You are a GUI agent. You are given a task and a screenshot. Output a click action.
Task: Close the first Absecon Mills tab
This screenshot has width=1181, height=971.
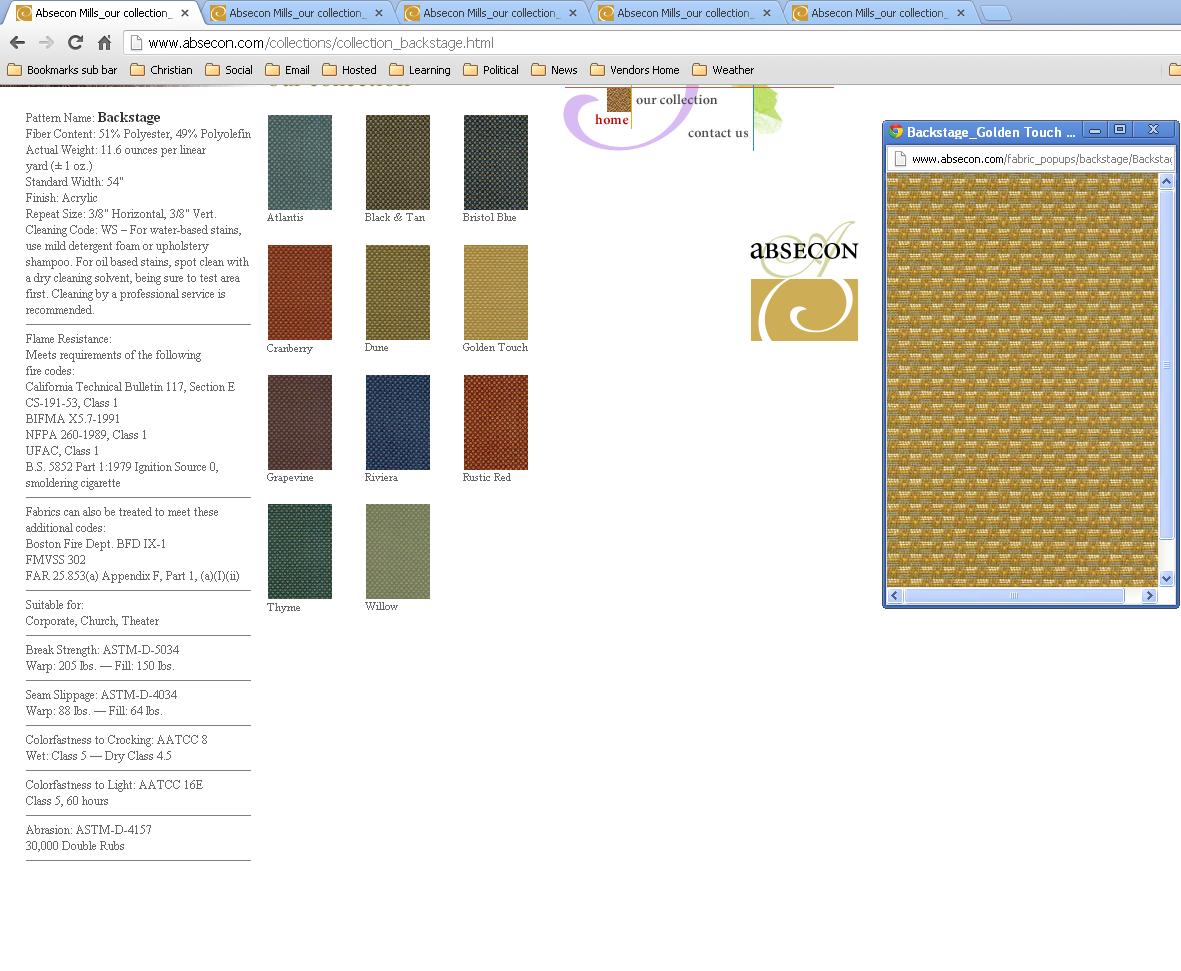(x=185, y=13)
